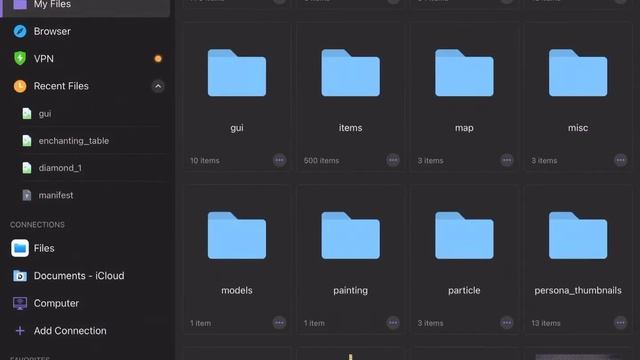Image resolution: width=640 pixels, height=360 pixels.
Task: Open more options for painting folder
Action: click(393, 323)
